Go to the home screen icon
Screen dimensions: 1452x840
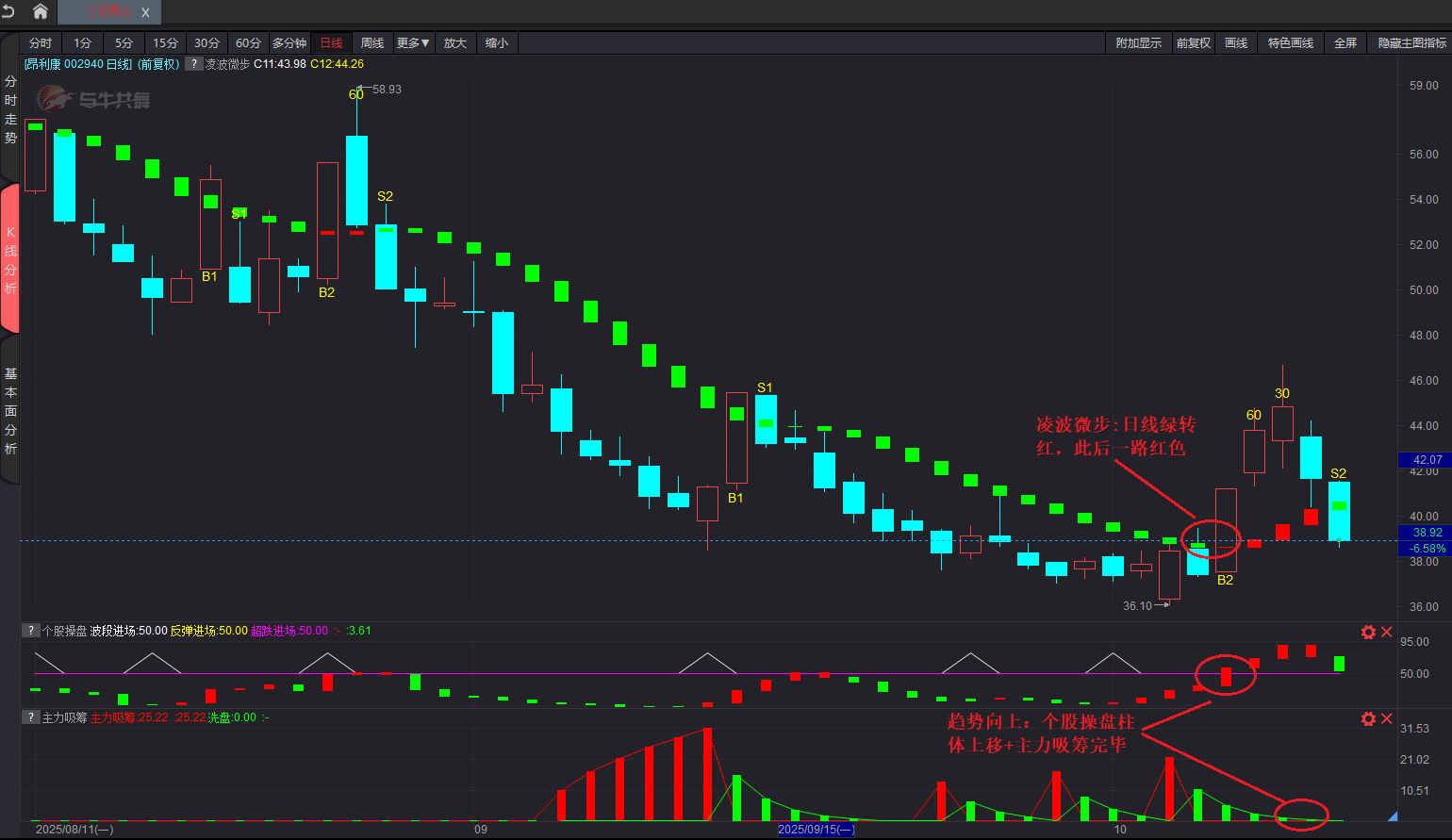(41, 11)
